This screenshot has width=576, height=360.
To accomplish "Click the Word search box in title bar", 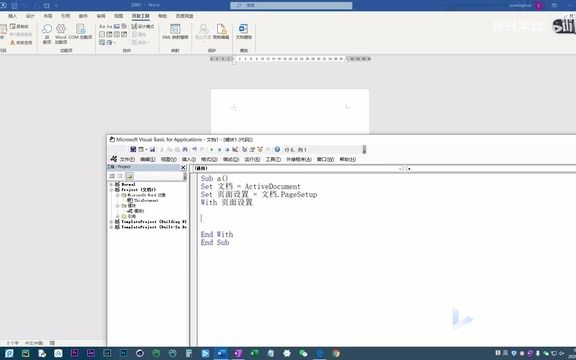I will 291,5.
